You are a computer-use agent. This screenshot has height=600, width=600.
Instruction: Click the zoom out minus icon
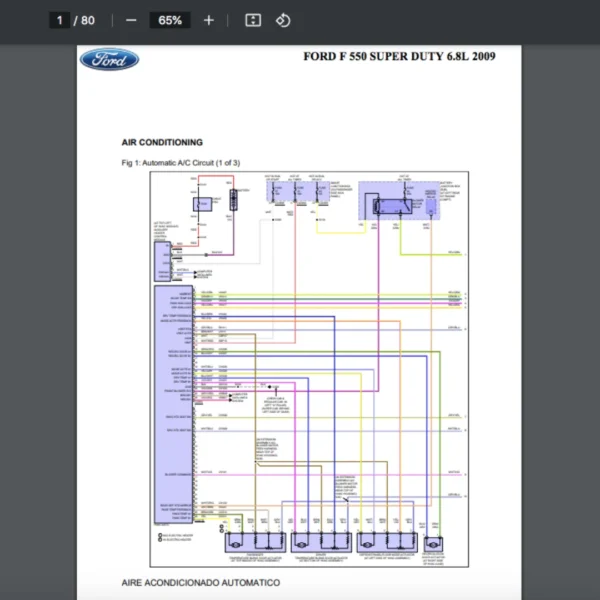pyautogui.click(x=132, y=20)
